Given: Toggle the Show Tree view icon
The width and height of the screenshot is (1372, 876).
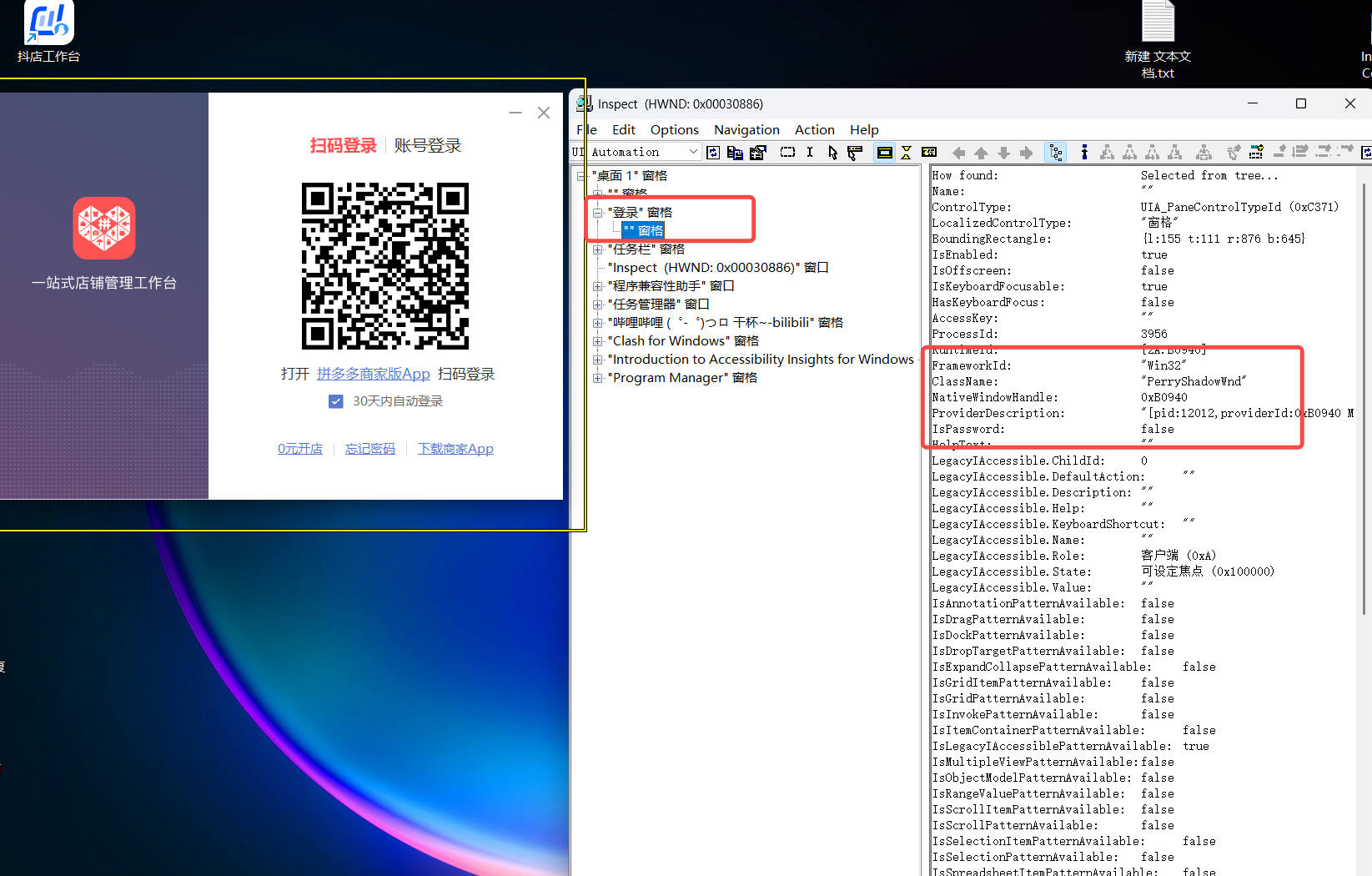Looking at the screenshot, I should pos(1056,152).
